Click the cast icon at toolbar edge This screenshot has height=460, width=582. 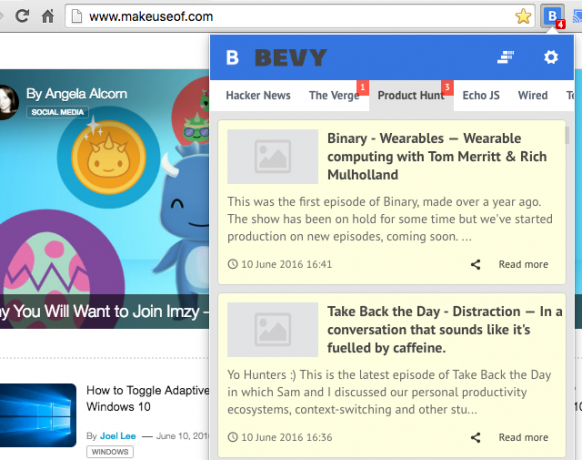pos(577,16)
